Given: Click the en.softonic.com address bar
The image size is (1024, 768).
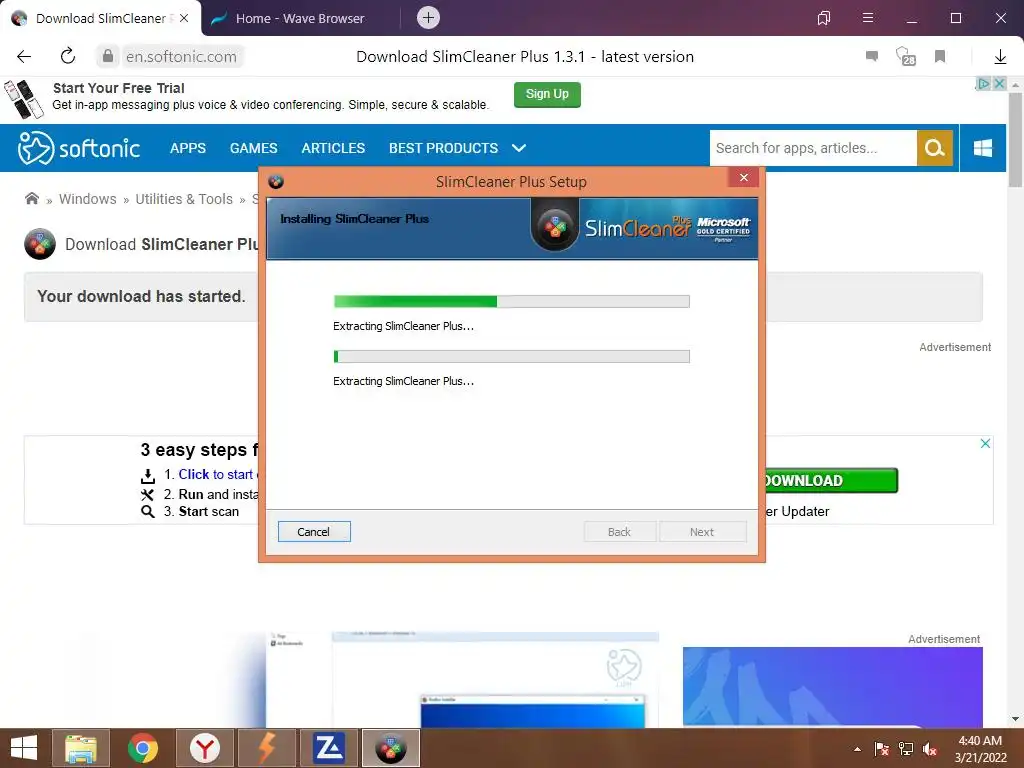Looking at the screenshot, I should click(182, 57).
